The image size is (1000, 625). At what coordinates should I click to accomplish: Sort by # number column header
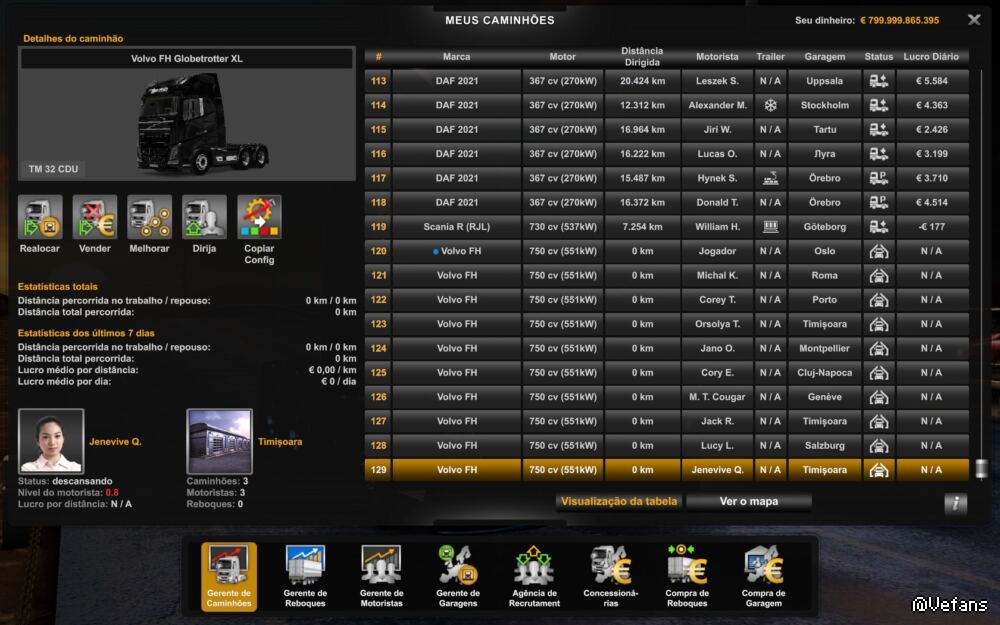[x=378, y=57]
